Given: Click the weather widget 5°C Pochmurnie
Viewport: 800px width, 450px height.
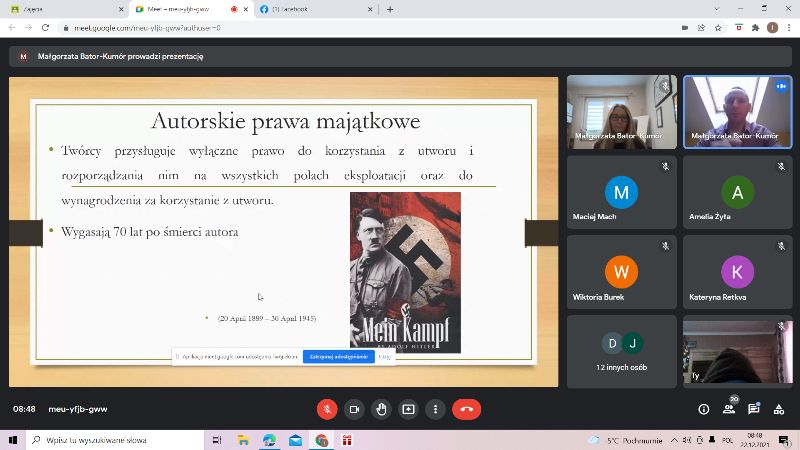Looking at the screenshot, I should (x=627, y=440).
